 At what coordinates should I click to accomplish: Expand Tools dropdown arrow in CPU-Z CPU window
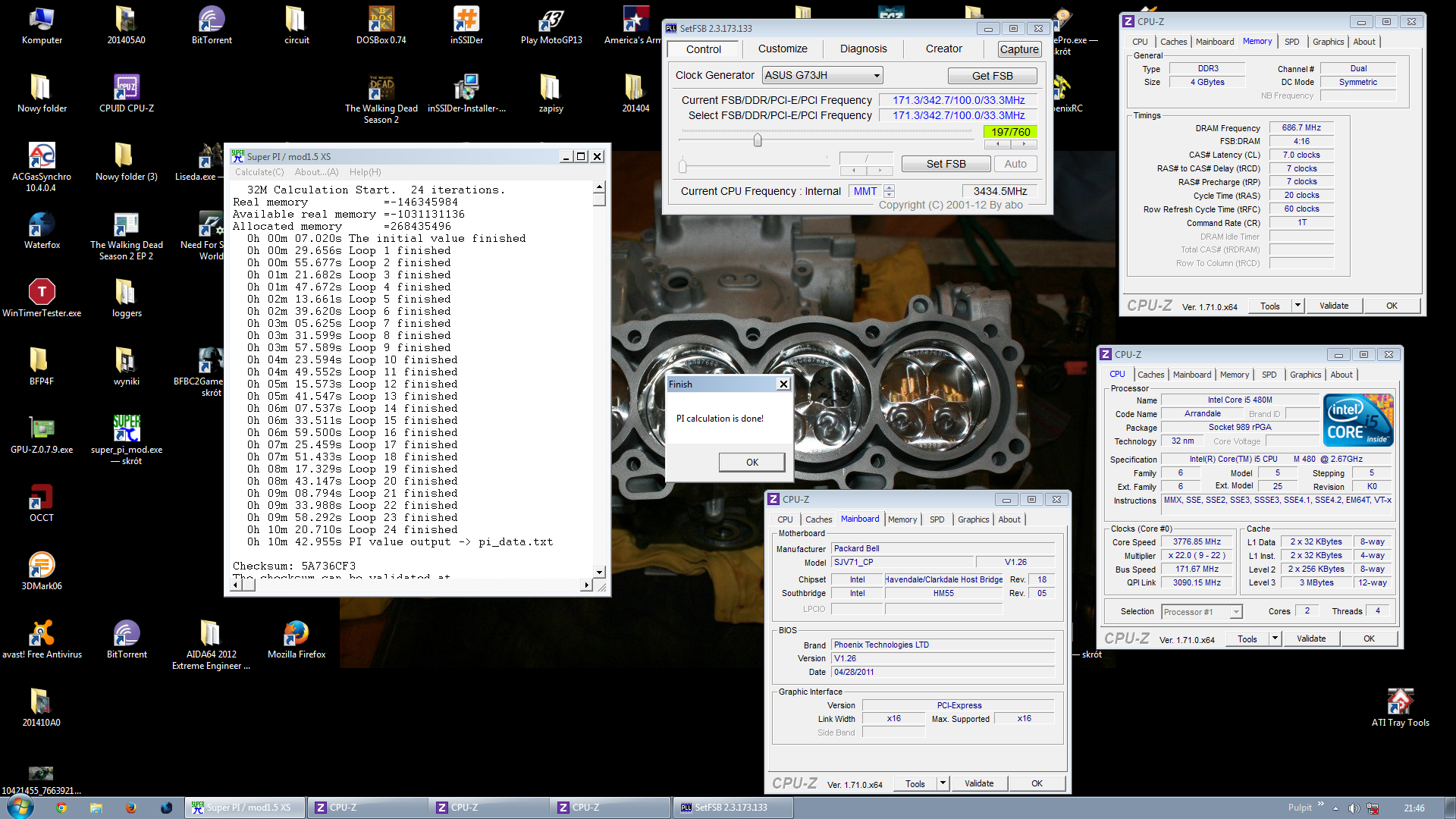point(1275,639)
